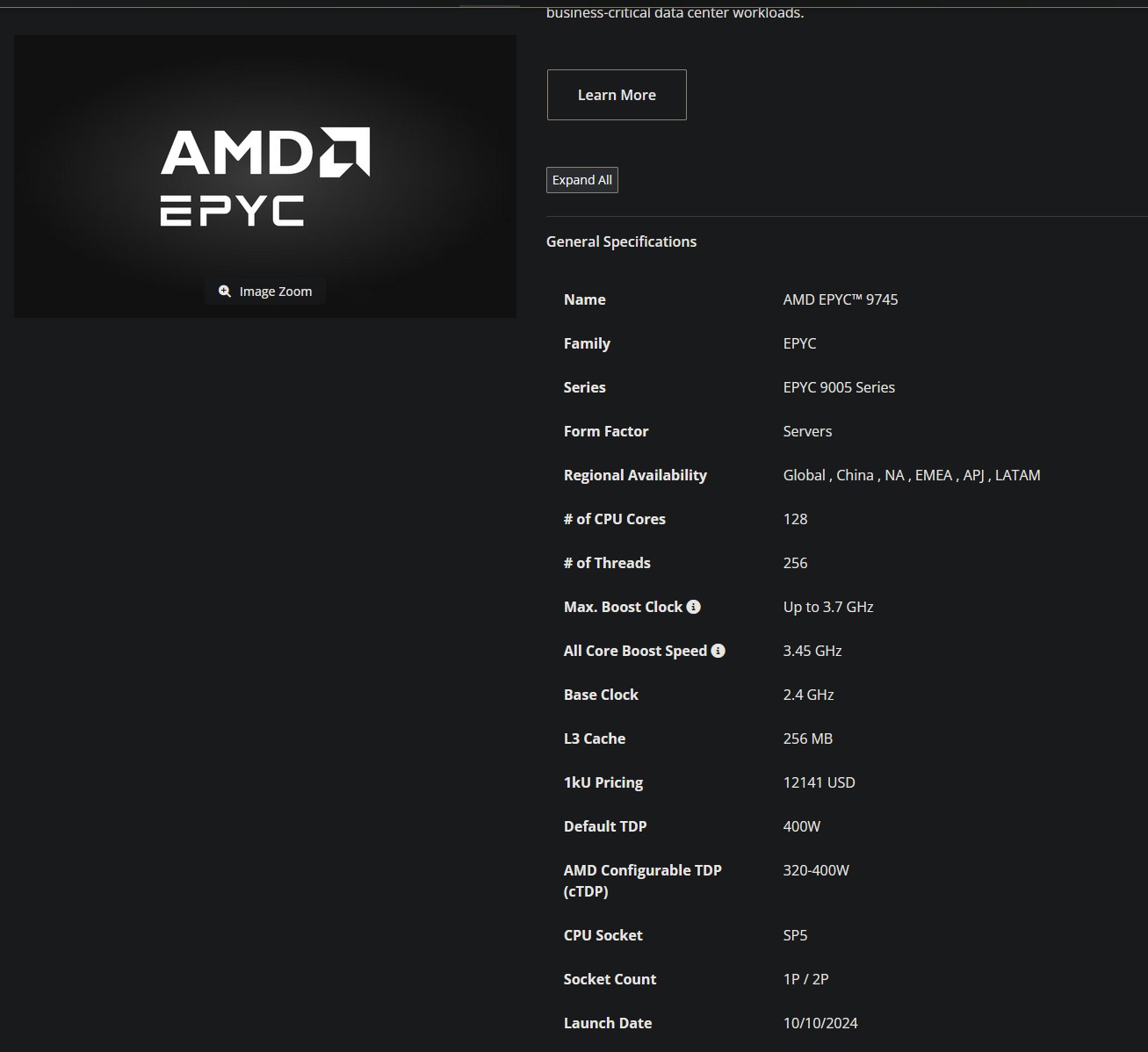Click the magnifier icon for Image Zoom

(x=225, y=292)
